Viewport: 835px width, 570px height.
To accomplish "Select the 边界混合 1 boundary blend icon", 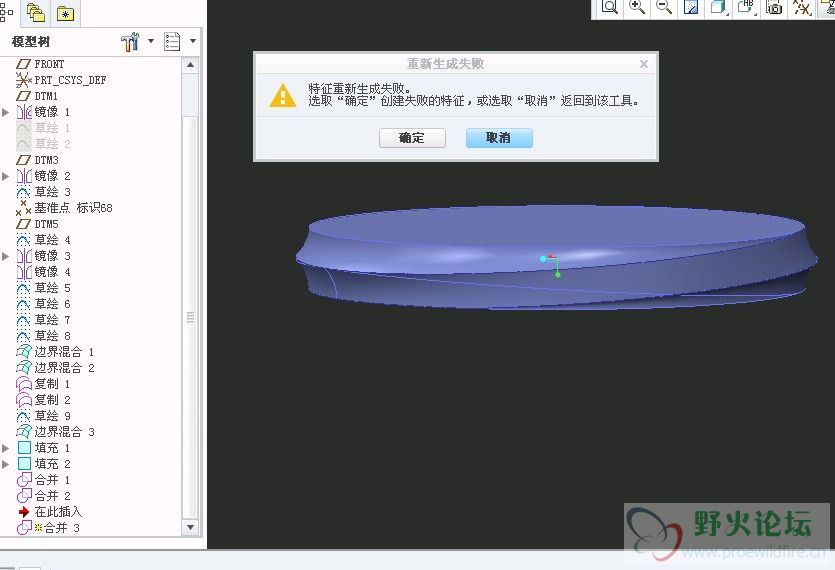I will [24, 352].
